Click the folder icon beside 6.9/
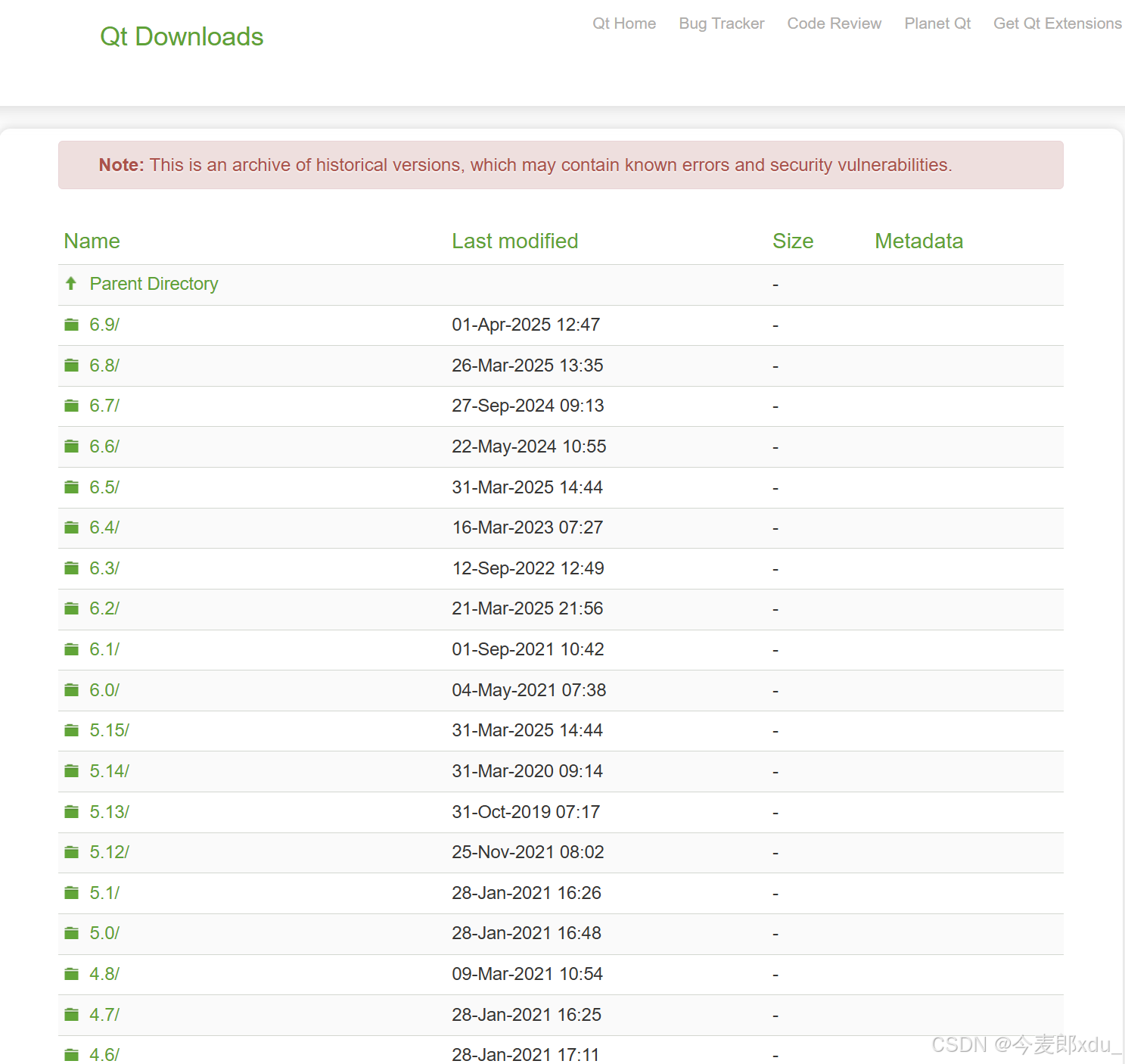1125x1064 pixels. [x=72, y=325]
